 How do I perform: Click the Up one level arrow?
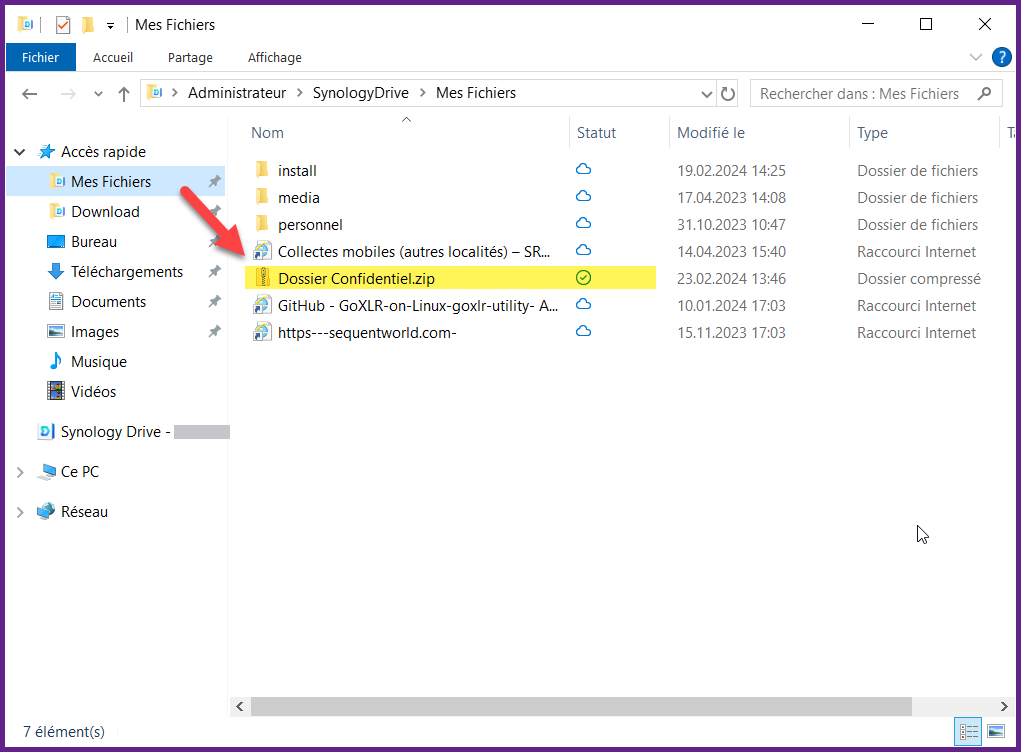(124, 94)
